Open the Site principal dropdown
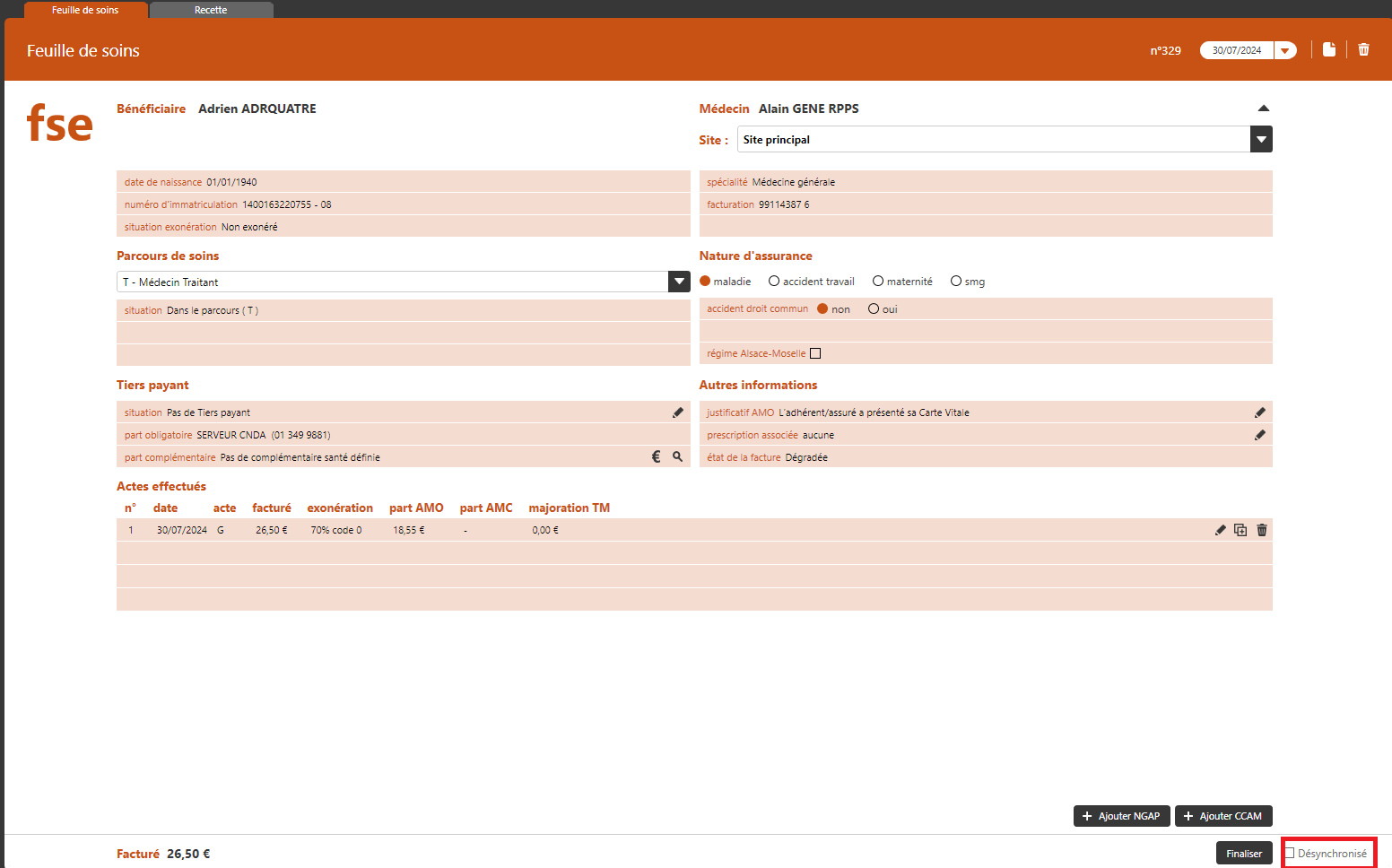The height and width of the screenshot is (868, 1392). tap(1261, 140)
